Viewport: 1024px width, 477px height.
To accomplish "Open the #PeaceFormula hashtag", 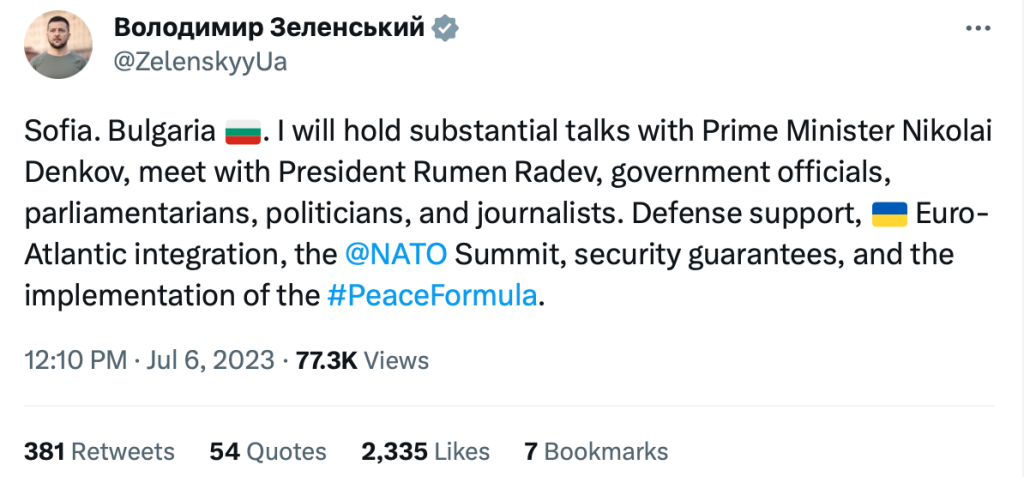I will [x=432, y=296].
